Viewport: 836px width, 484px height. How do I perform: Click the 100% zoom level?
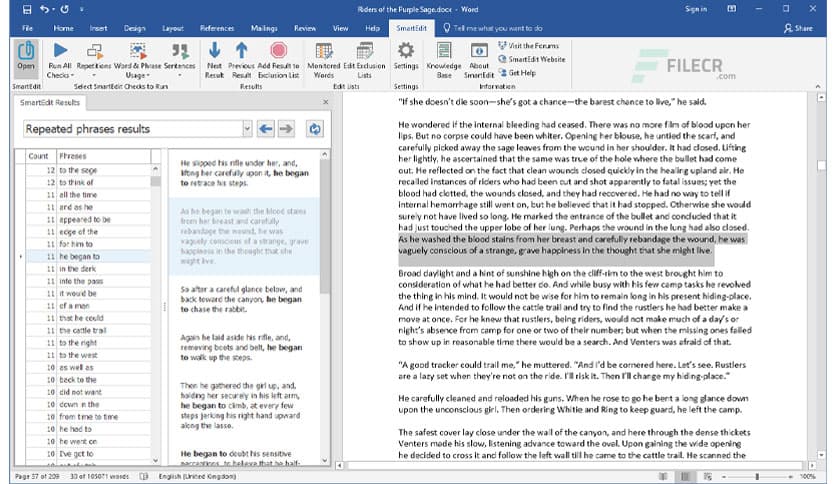pos(808,476)
